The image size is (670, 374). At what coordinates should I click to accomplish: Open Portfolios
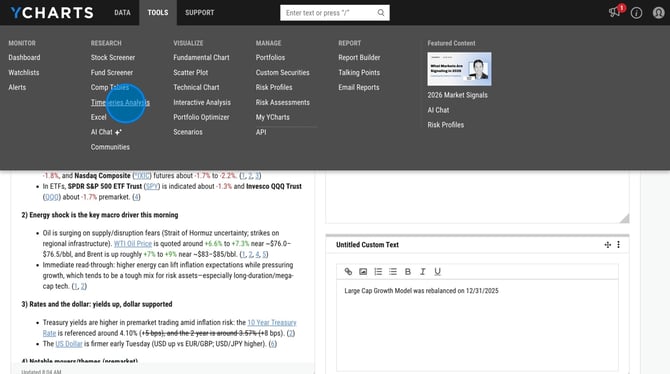270,57
